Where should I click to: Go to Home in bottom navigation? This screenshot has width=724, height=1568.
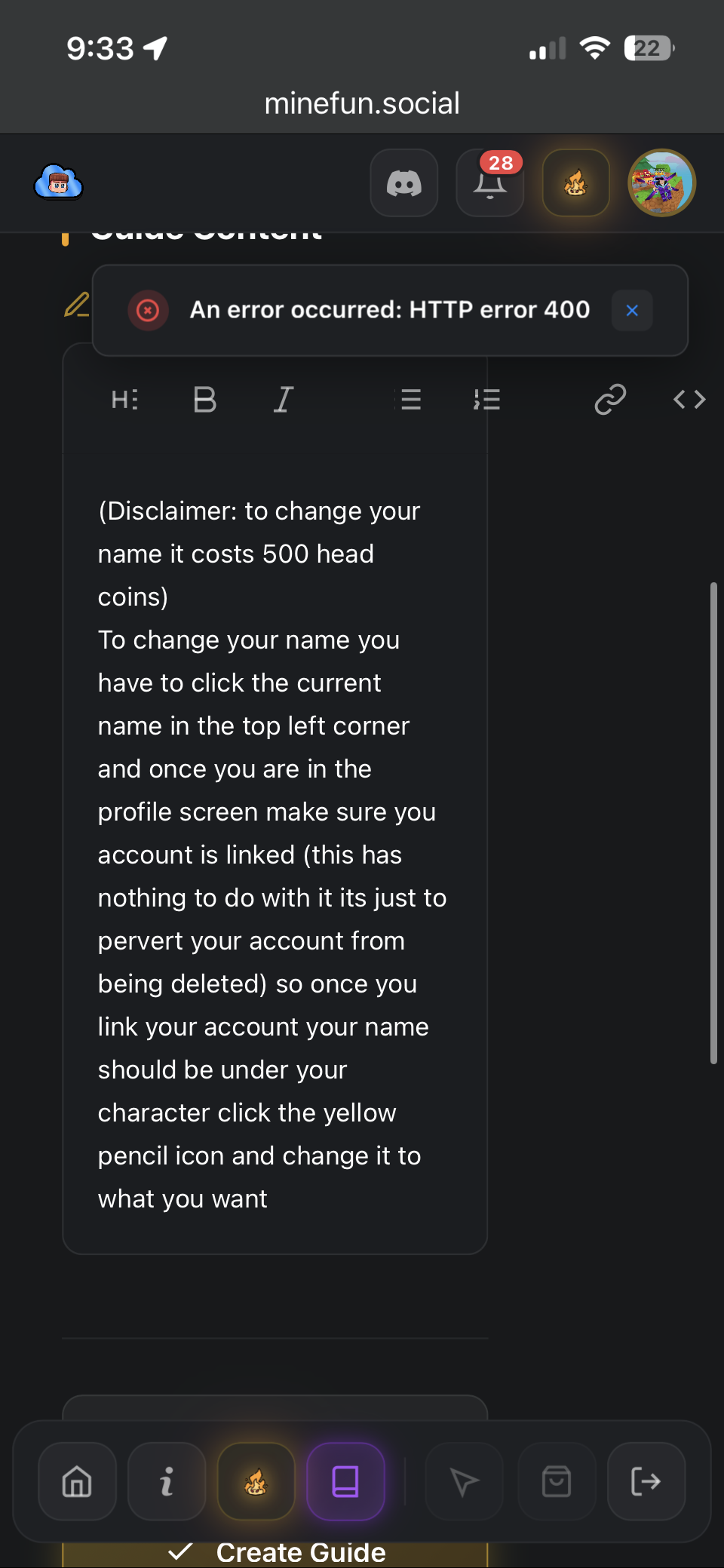77,1481
